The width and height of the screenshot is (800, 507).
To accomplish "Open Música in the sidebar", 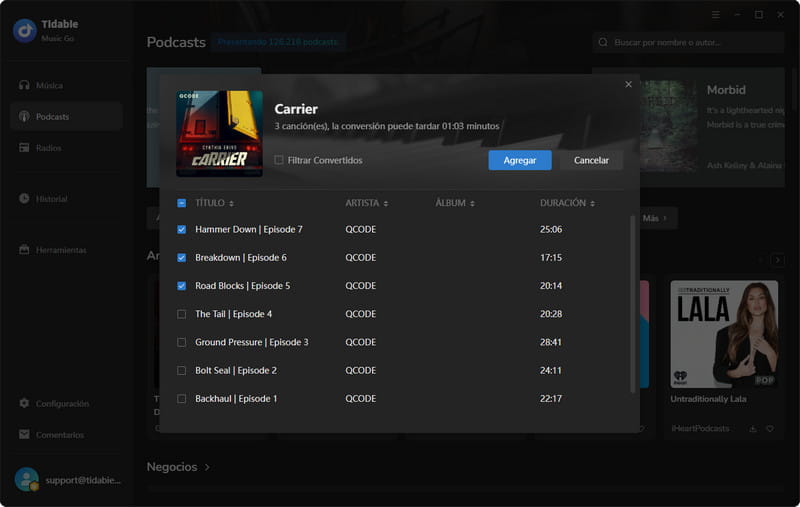I will click(66, 85).
